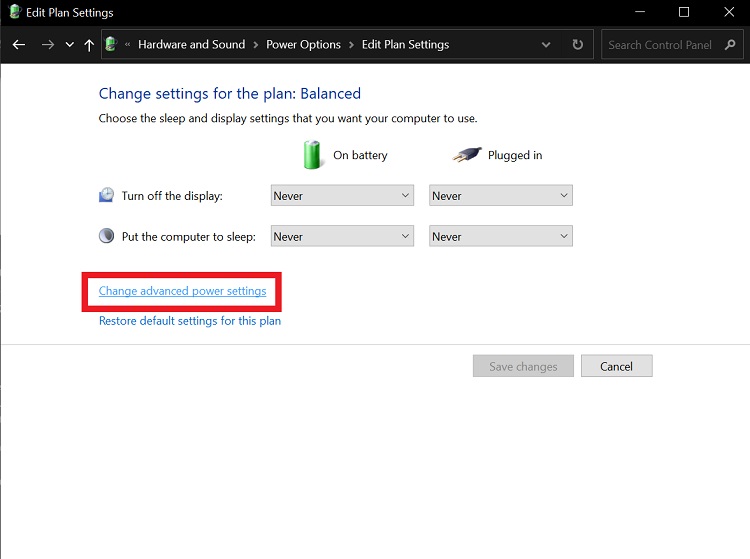Expand Put computer to sleep Plugged in dropdown
This screenshot has width=750, height=559.
pyautogui.click(x=501, y=237)
